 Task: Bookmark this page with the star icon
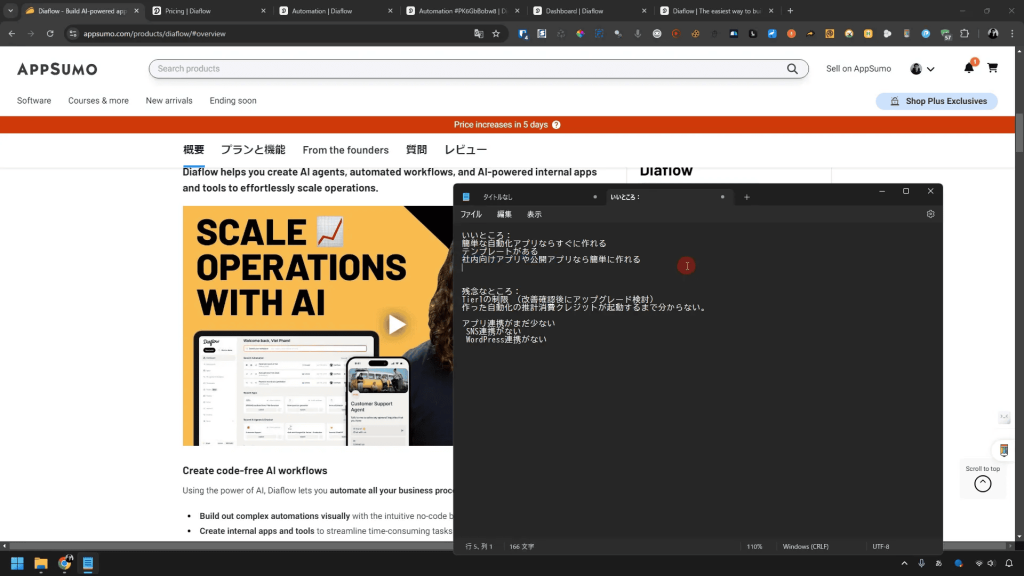(496, 33)
